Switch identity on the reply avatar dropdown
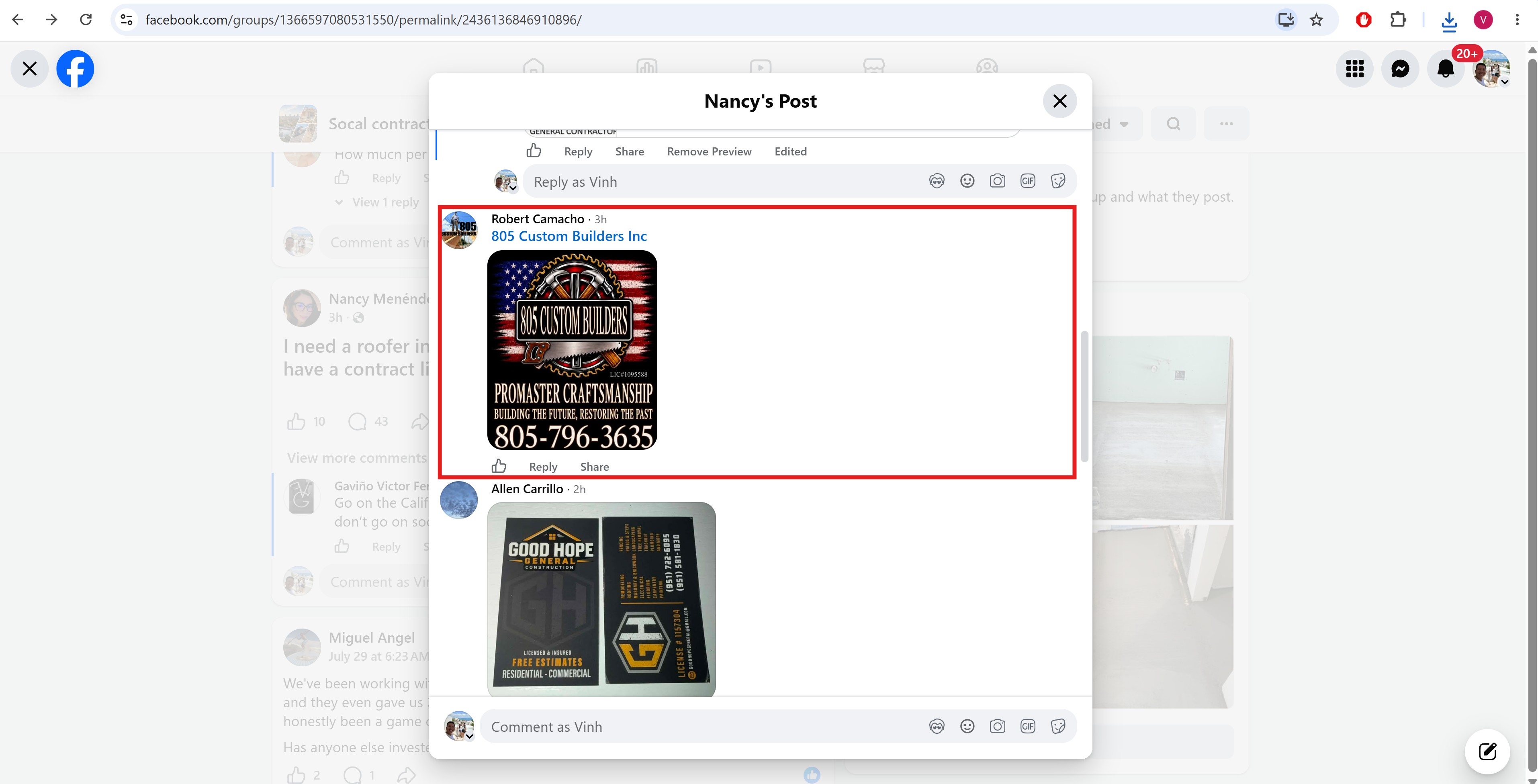The width and height of the screenshot is (1538, 784). pos(513,188)
